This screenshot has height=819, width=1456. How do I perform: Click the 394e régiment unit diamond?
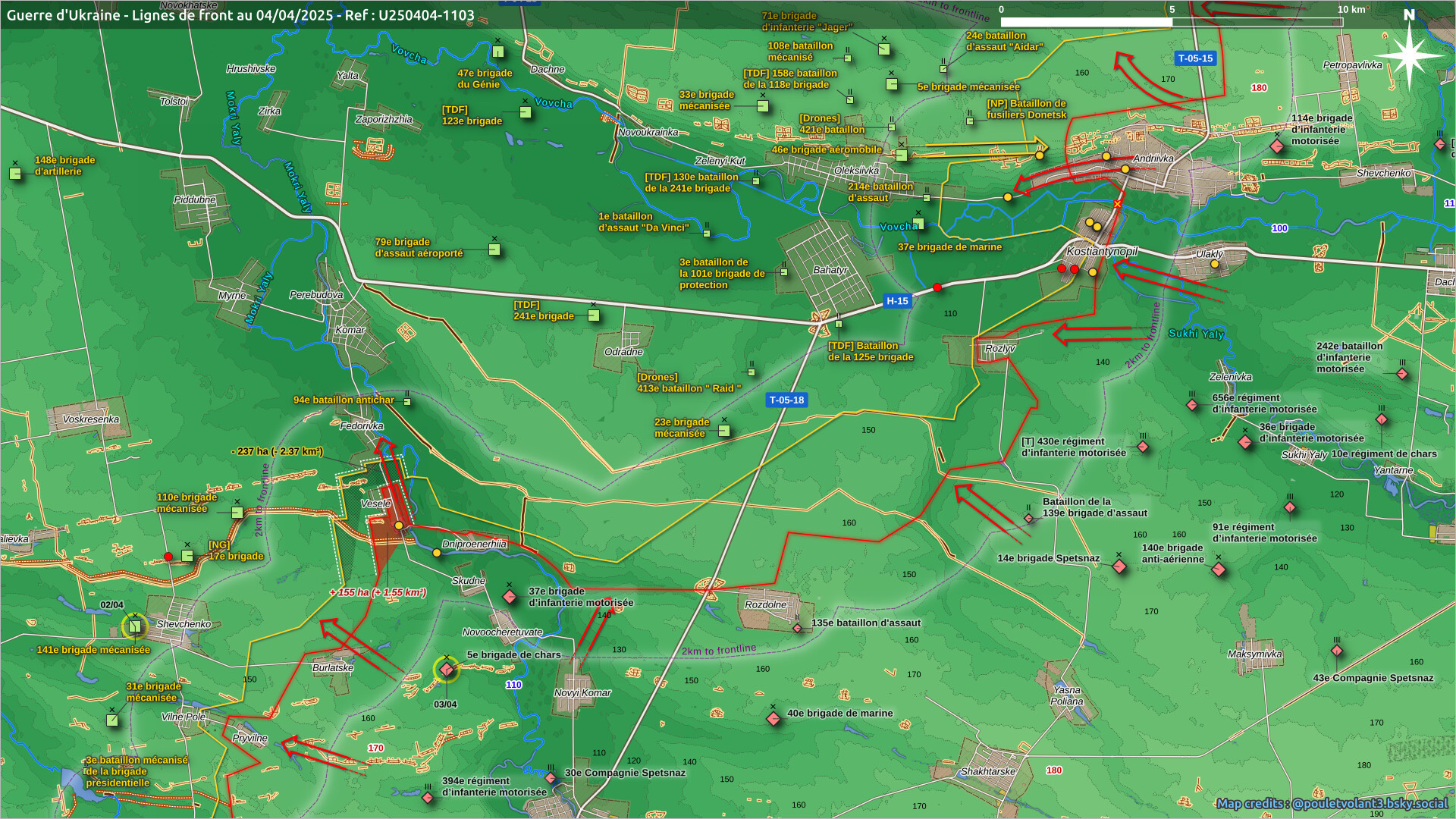tap(428, 798)
